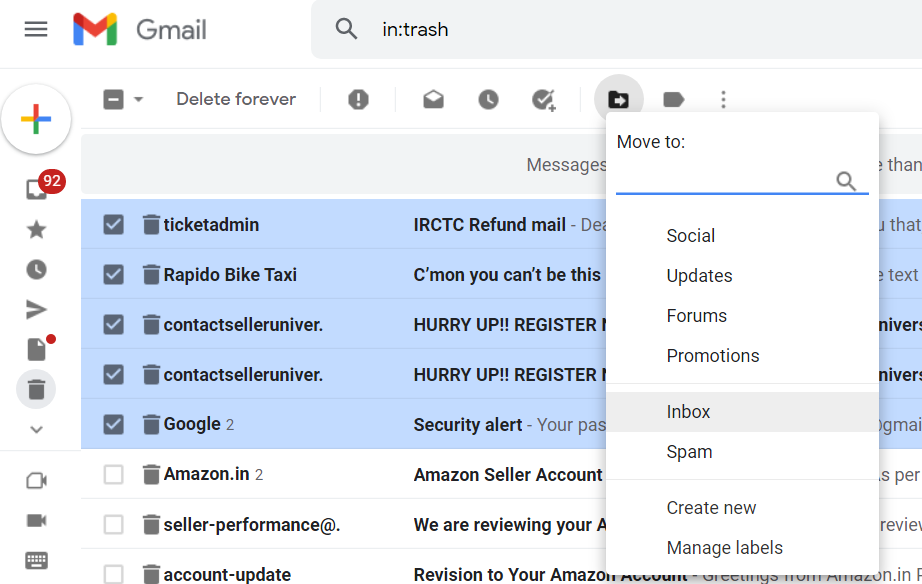This screenshot has height=584, width=922.
Task: Check the seller-performance message checkbox
Action: pyautogui.click(x=113, y=525)
